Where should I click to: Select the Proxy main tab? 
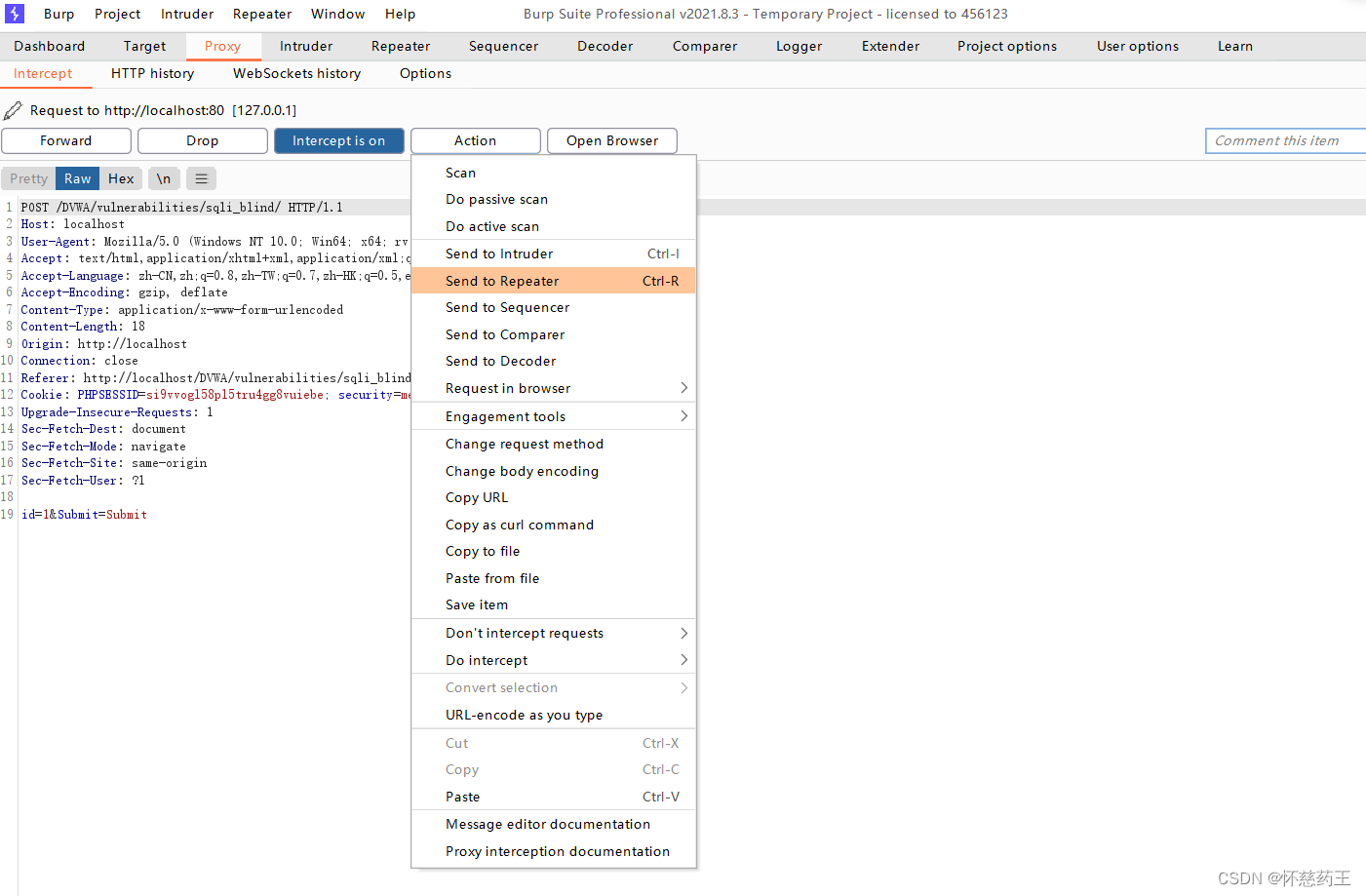point(222,46)
